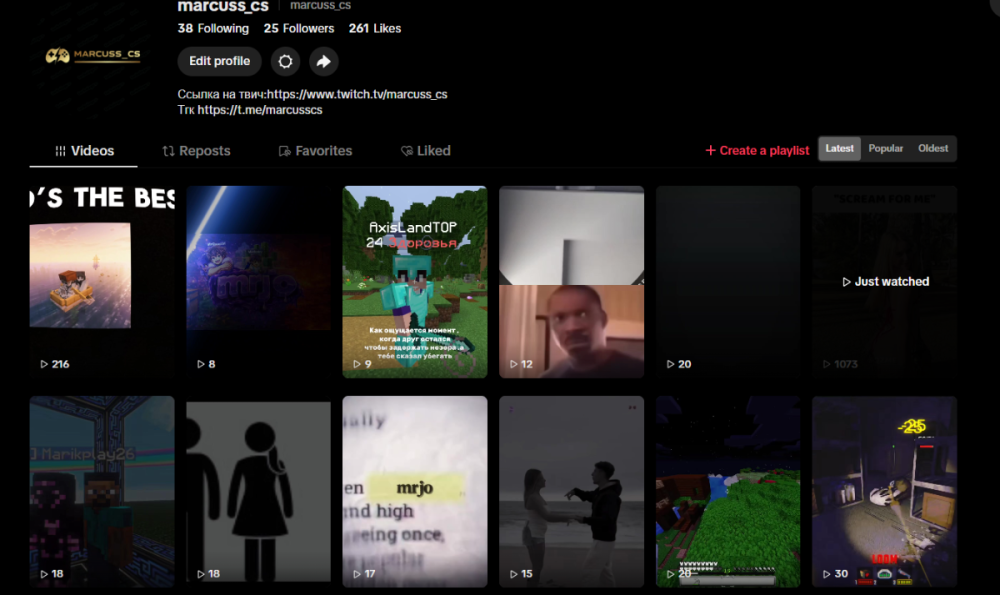1000x595 pixels.
Task: Open profile settings gear icon
Action: [x=285, y=61]
